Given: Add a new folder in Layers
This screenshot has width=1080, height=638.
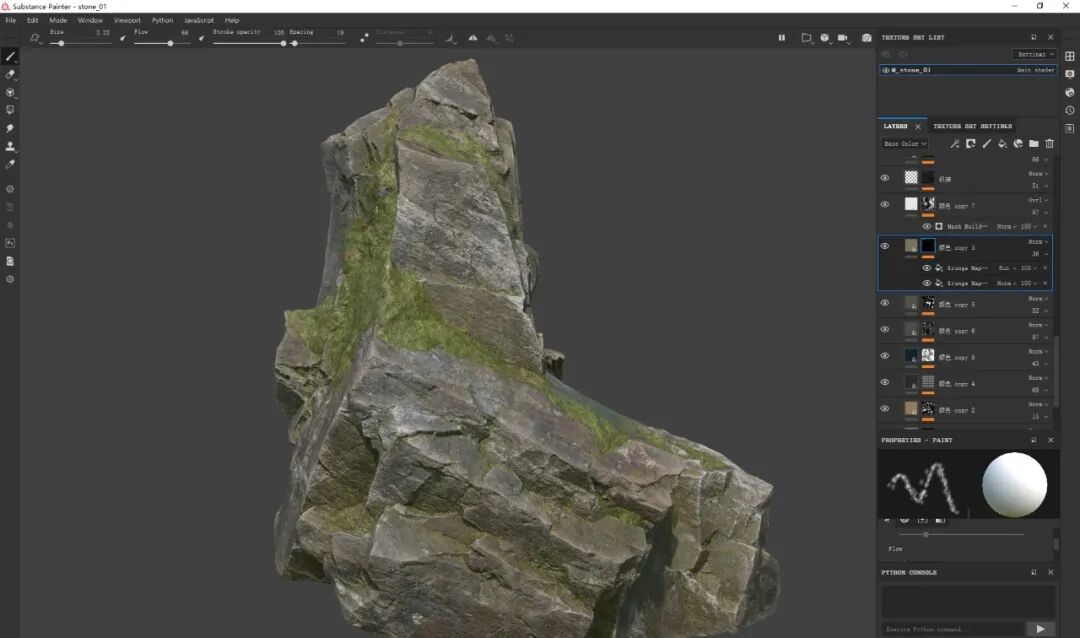Looking at the screenshot, I should (1034, 143).
